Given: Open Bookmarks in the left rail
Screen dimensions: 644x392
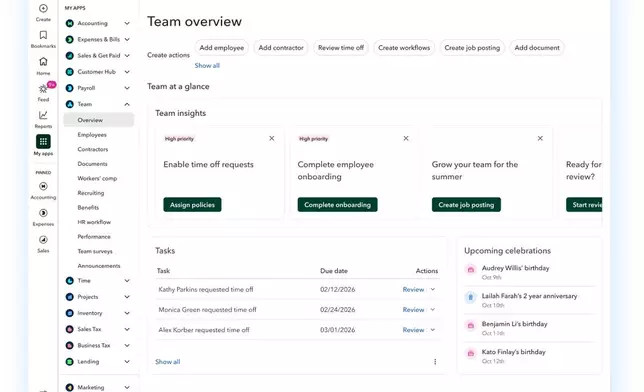Looking at the screenshot, I should click(x=43, y=35).
